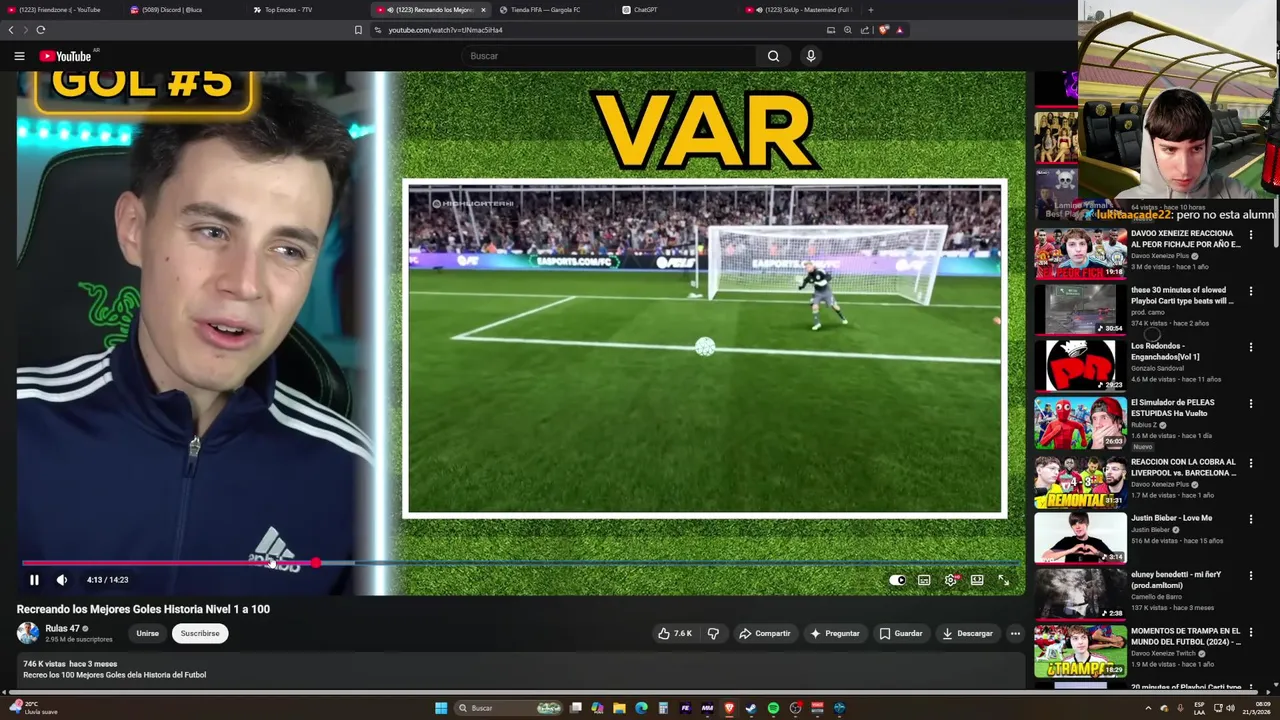Click the YouTube search magnifier button
The image size is (1280, 720).
(773, 56)
